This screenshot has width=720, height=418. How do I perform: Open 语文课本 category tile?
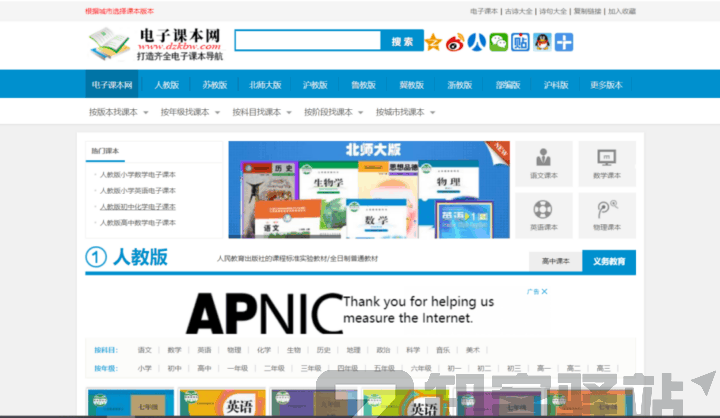[544, 163]
